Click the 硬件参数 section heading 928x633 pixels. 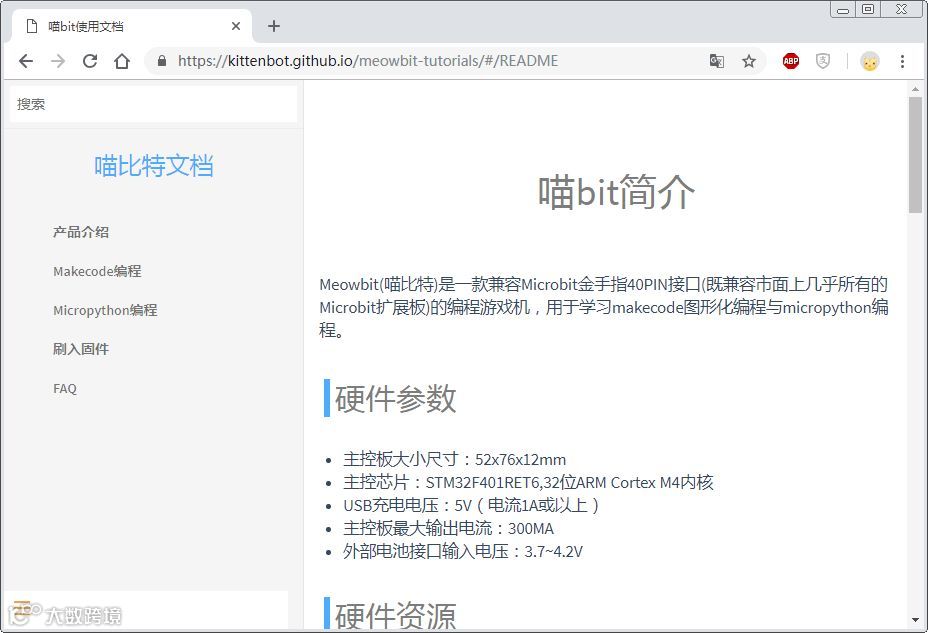[x=395, y=398]
